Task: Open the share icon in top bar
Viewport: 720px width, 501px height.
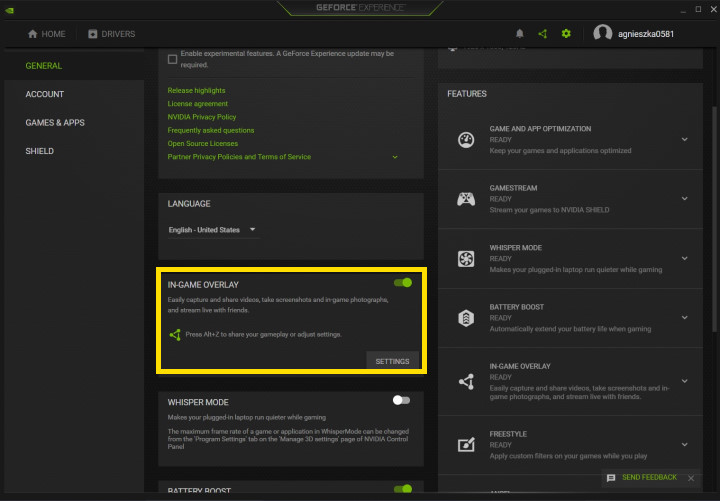Action: 542,33
